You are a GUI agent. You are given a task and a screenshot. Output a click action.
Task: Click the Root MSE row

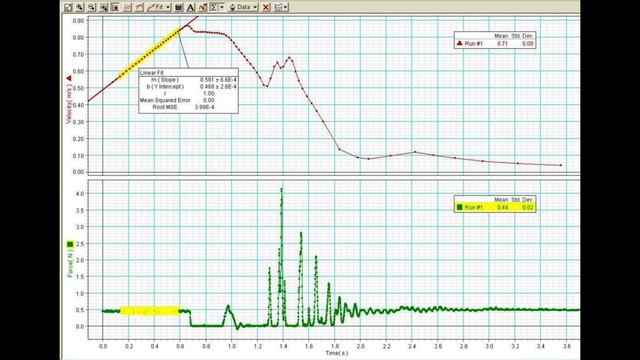click(189, 107)
